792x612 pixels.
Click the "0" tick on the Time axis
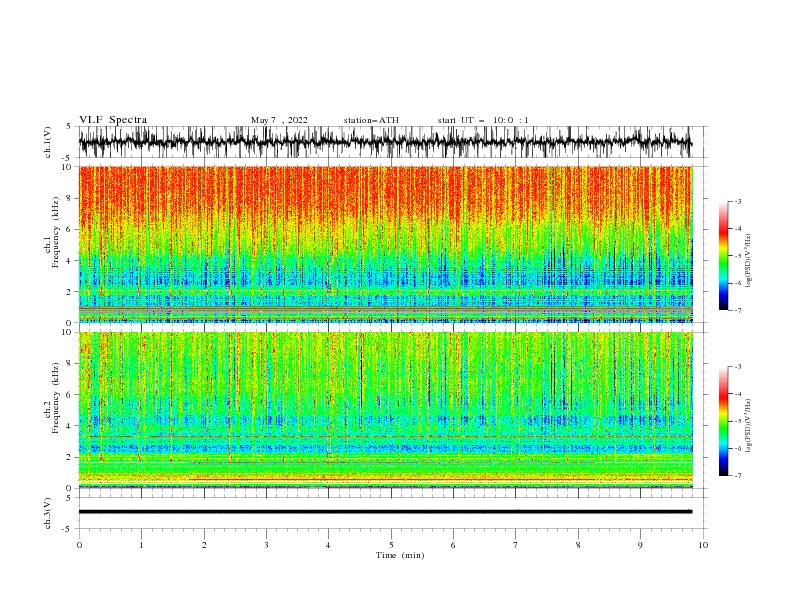click(79, 545)
